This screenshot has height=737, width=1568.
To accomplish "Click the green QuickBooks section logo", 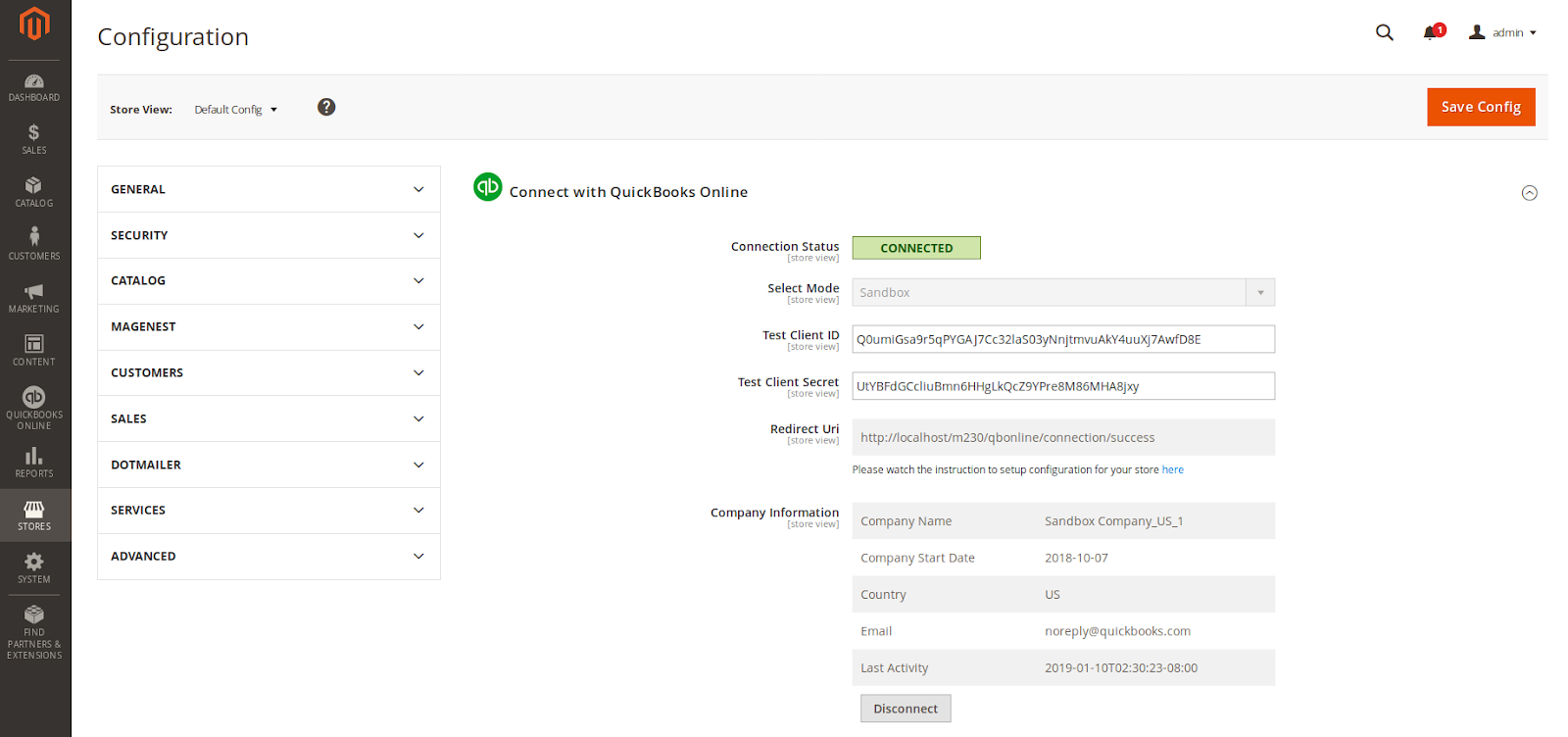I will 488,186.
